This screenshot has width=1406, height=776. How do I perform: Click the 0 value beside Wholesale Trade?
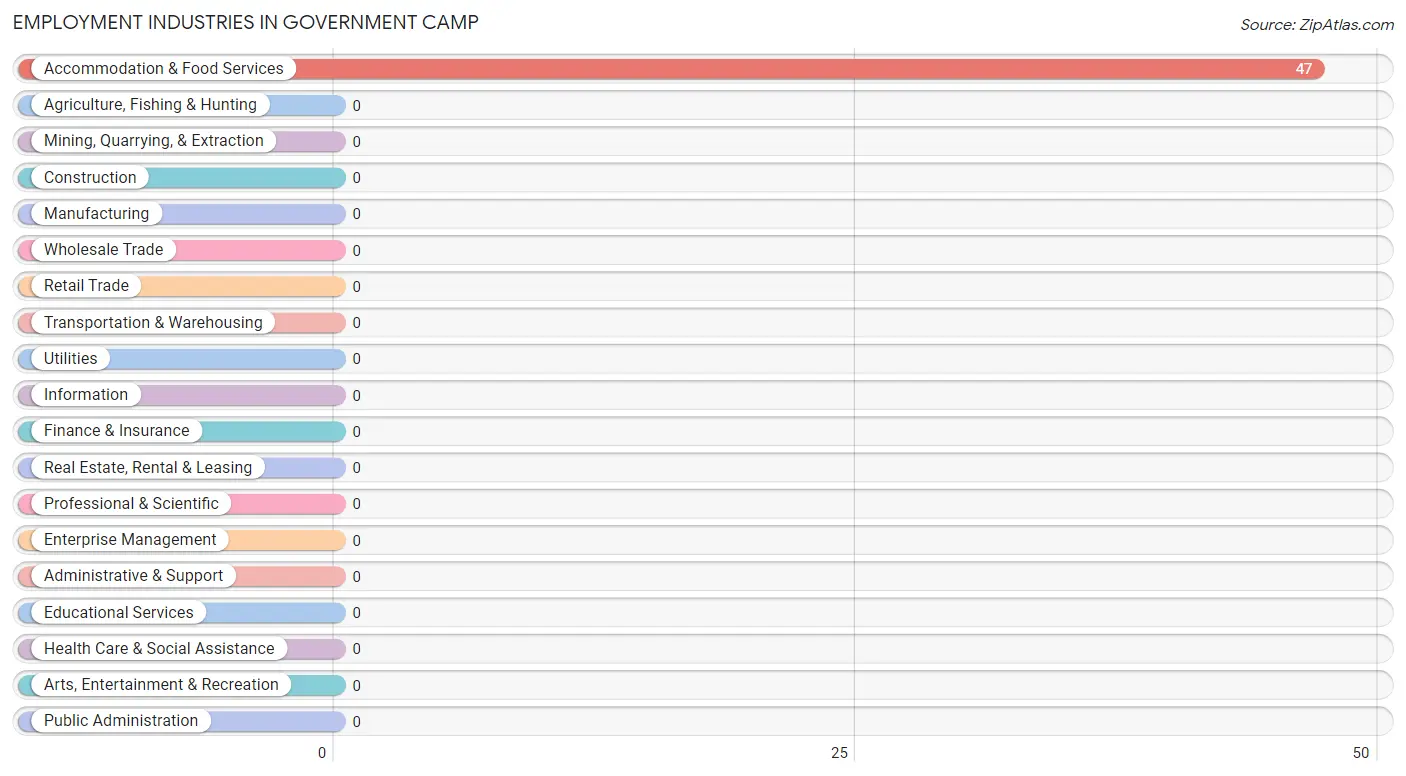point(356,251)
